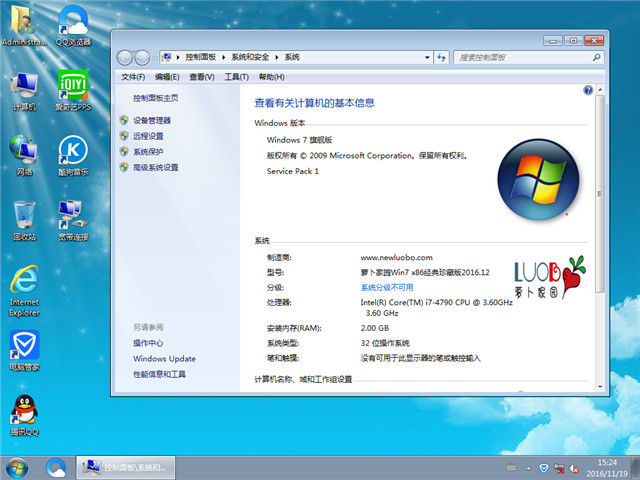Image resolution: width=640 pixels, height=480 pixels.
Task: Click the shield icon beside 远程设置
Action: [124, 136]
